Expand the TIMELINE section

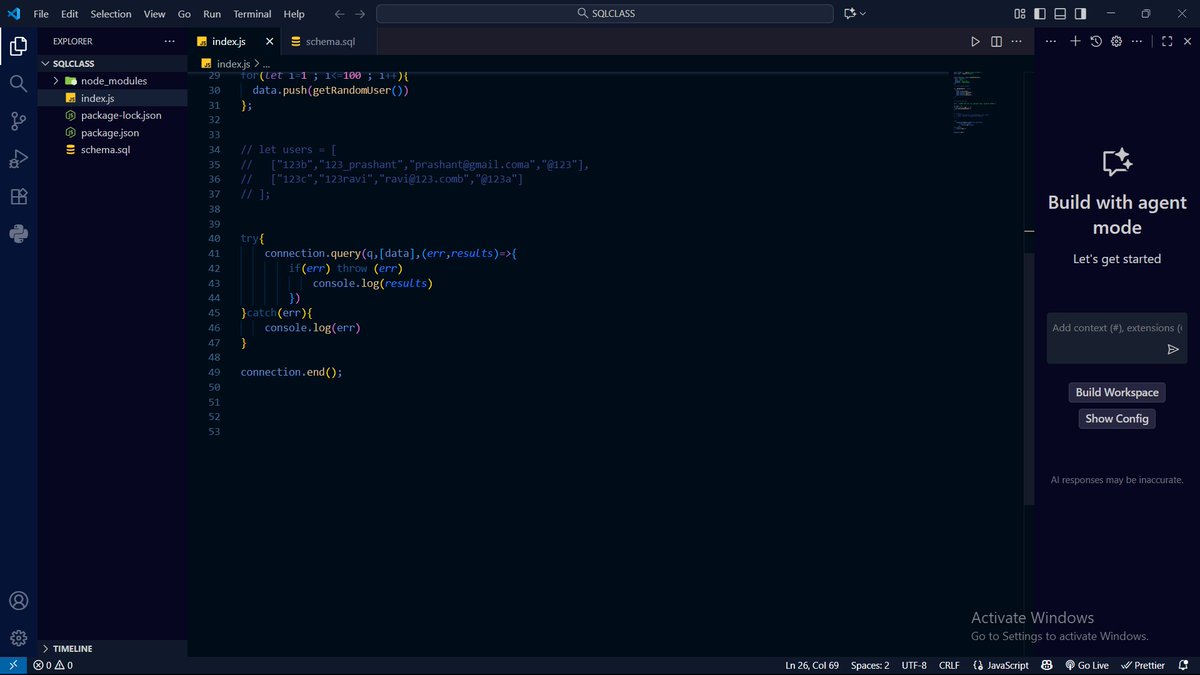[46, 648]
